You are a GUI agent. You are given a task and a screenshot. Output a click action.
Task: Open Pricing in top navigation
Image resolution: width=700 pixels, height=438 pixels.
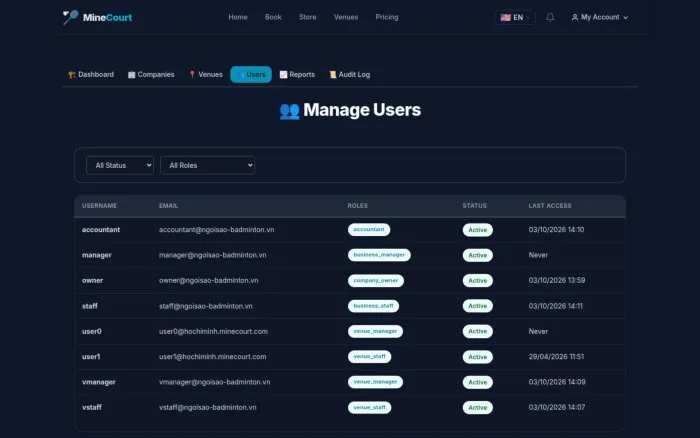(387, 17)
